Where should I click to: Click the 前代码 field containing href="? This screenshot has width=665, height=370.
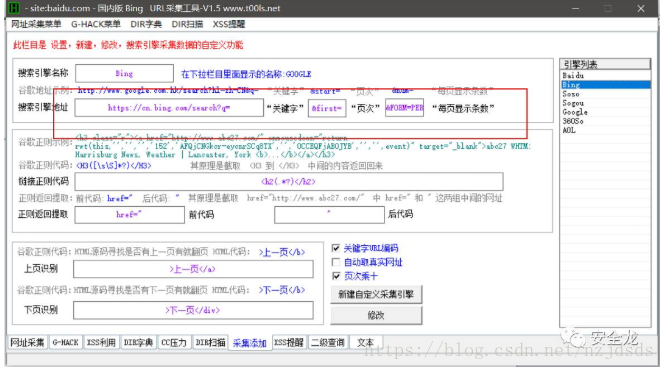(x=129, y=215)
